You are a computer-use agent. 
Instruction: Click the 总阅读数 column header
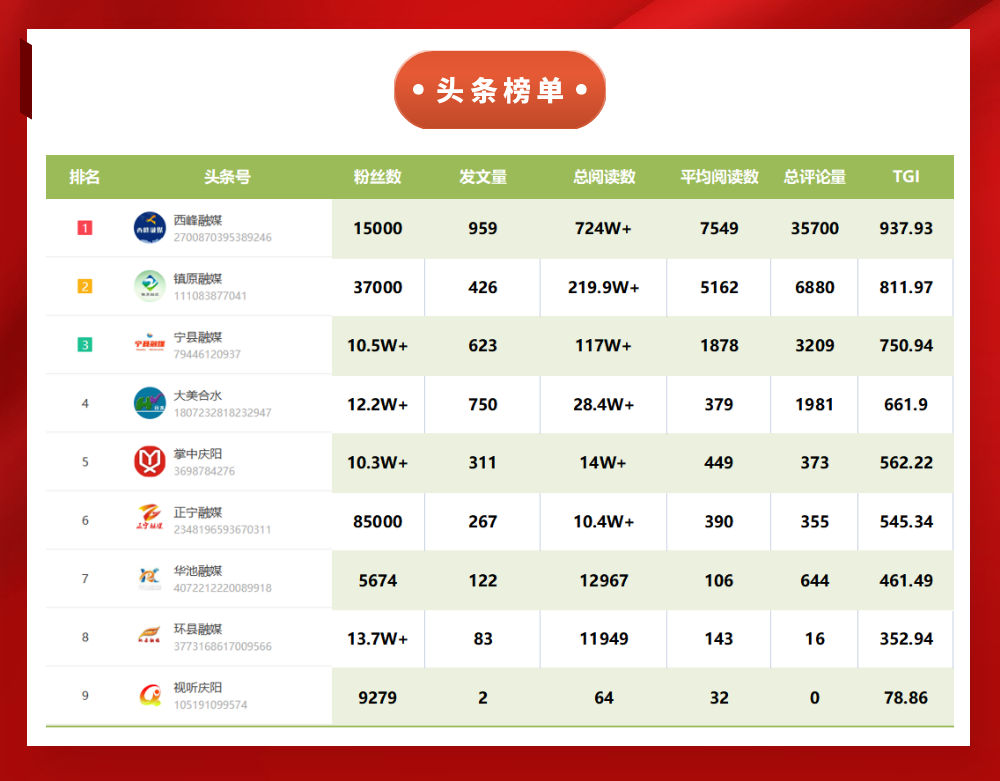(x=604, y=177)
